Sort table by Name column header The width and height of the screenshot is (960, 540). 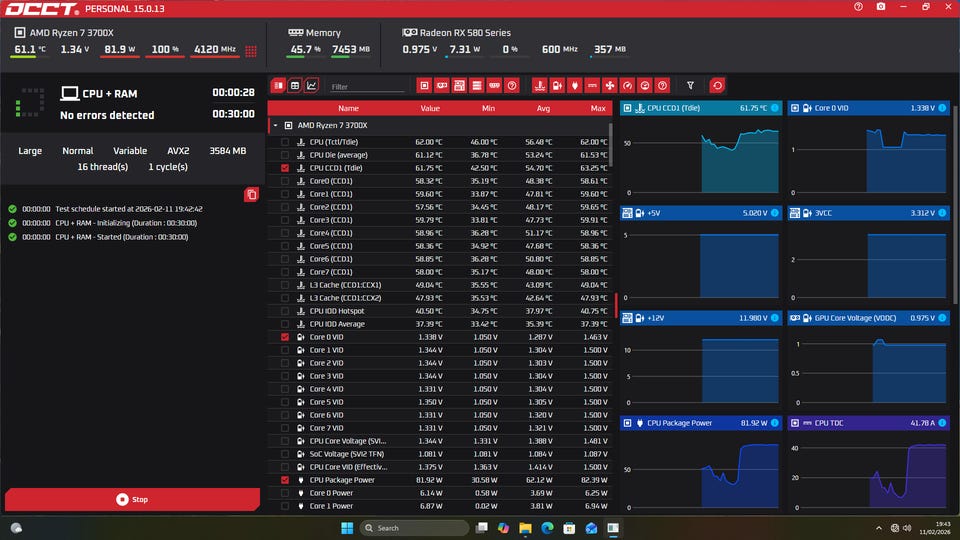348,108
